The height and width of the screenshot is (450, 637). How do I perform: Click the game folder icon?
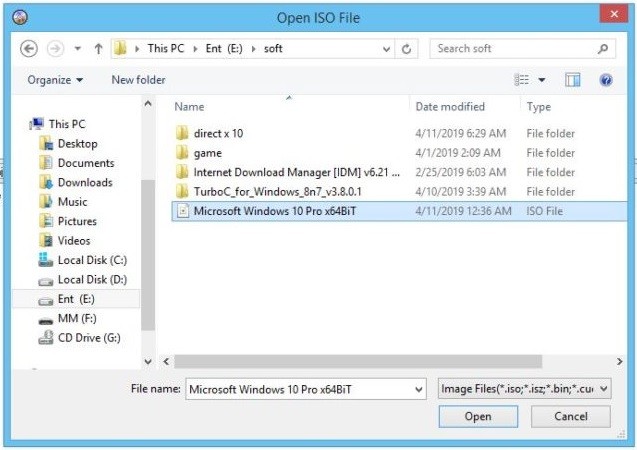[x=182, y=153]
